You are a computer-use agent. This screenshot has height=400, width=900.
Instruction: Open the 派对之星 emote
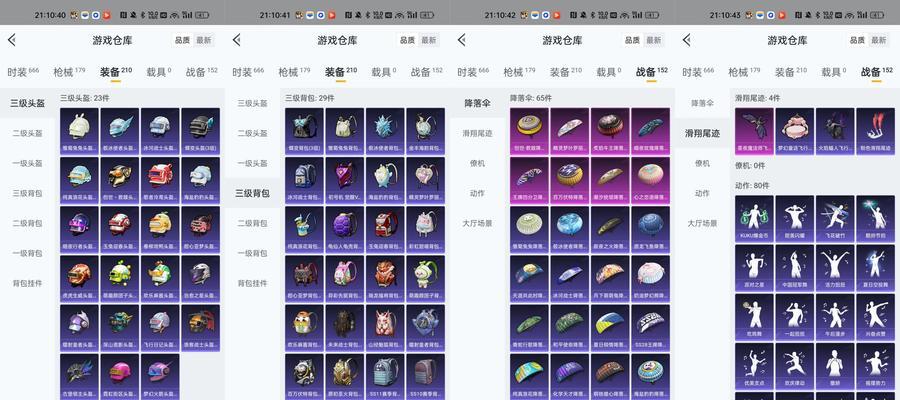[754, 268]
